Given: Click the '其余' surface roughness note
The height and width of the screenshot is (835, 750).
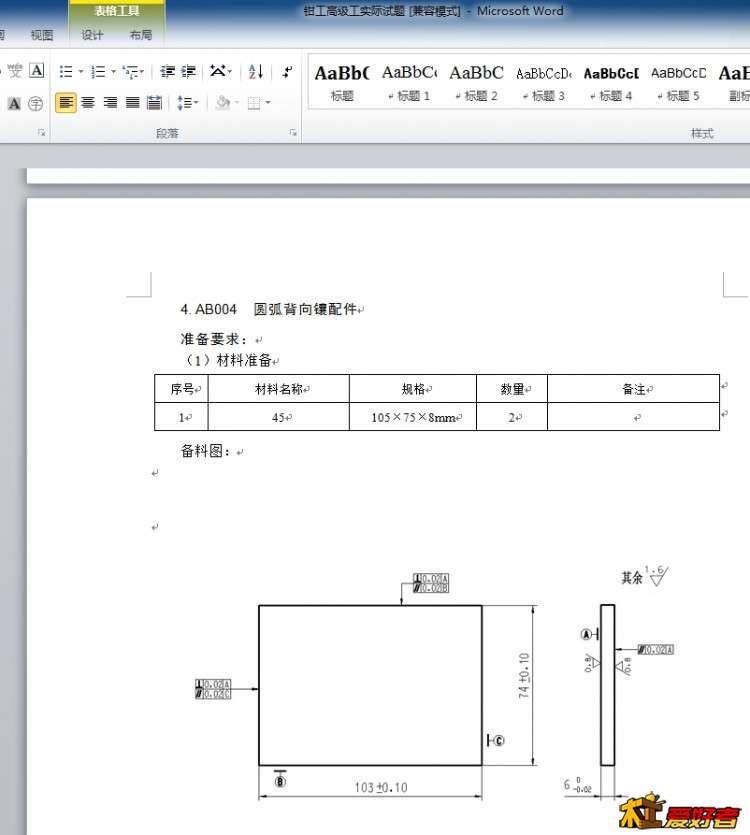Looking at the screenshot, I should pos(632,577).
